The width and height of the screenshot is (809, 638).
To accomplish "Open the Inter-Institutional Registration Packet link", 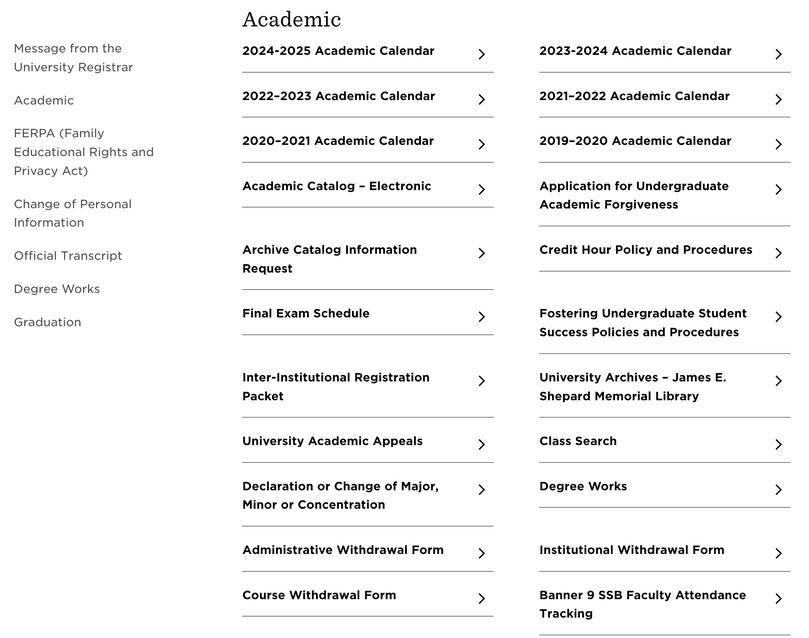I will [x=335, y=387].
